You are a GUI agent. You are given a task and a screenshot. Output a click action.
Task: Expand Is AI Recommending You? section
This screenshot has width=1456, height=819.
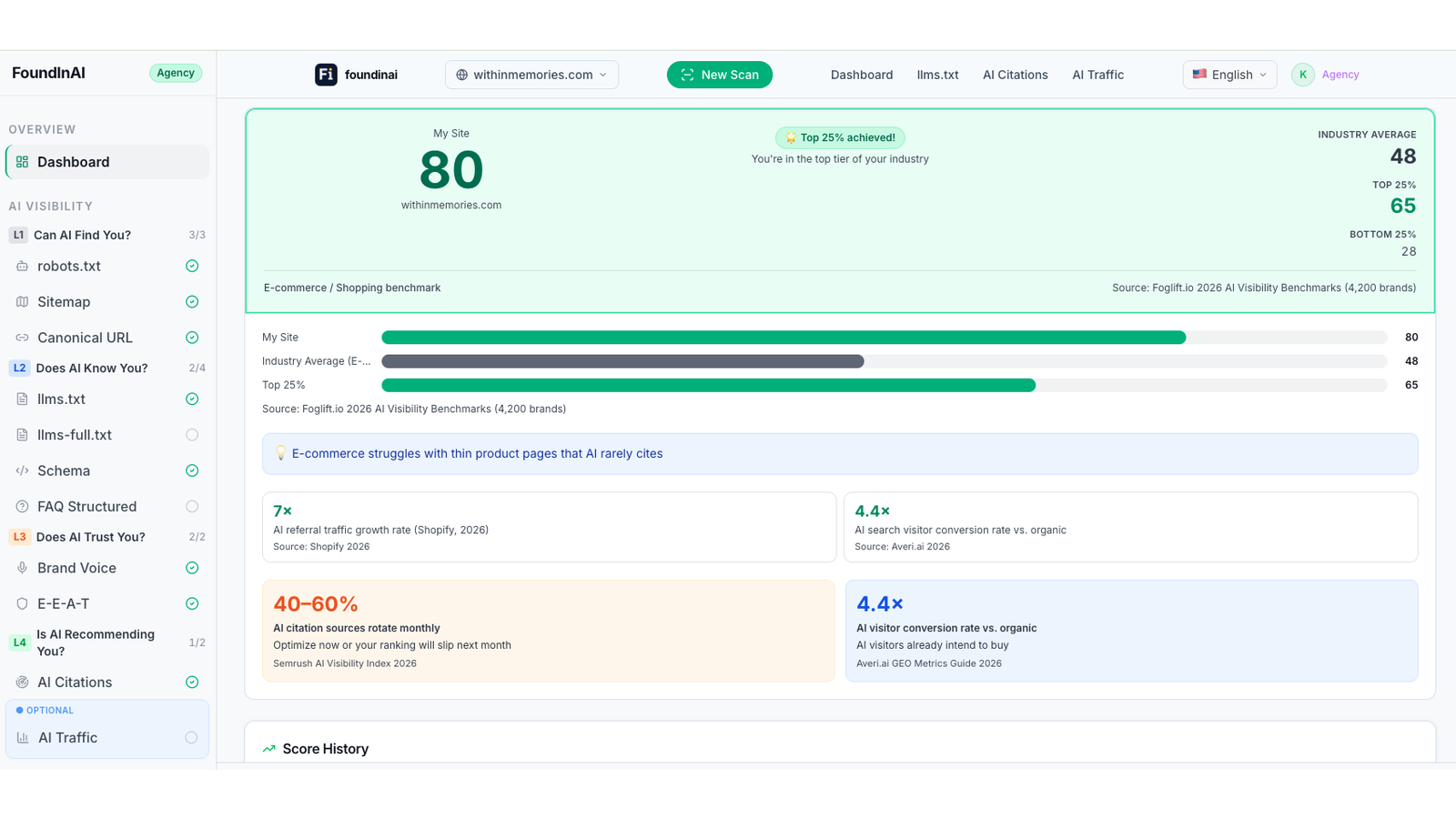pyautogui.click(x=107, y=642)
